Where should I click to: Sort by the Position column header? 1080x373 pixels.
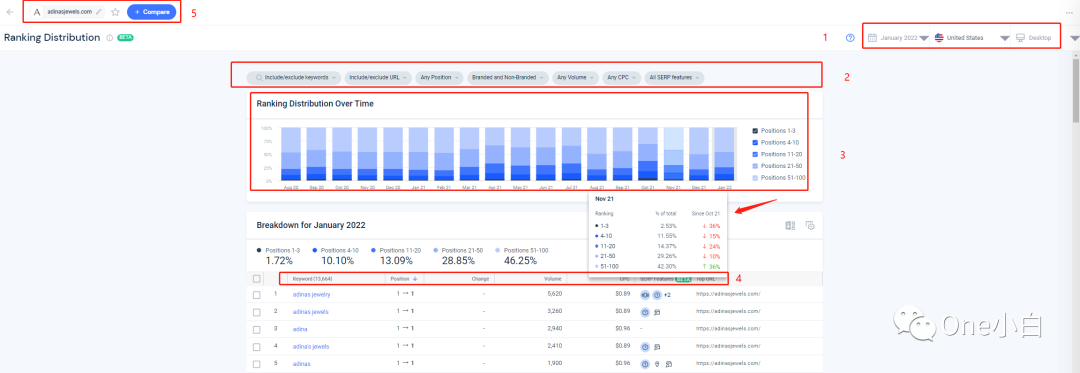[x=404, y=279]
